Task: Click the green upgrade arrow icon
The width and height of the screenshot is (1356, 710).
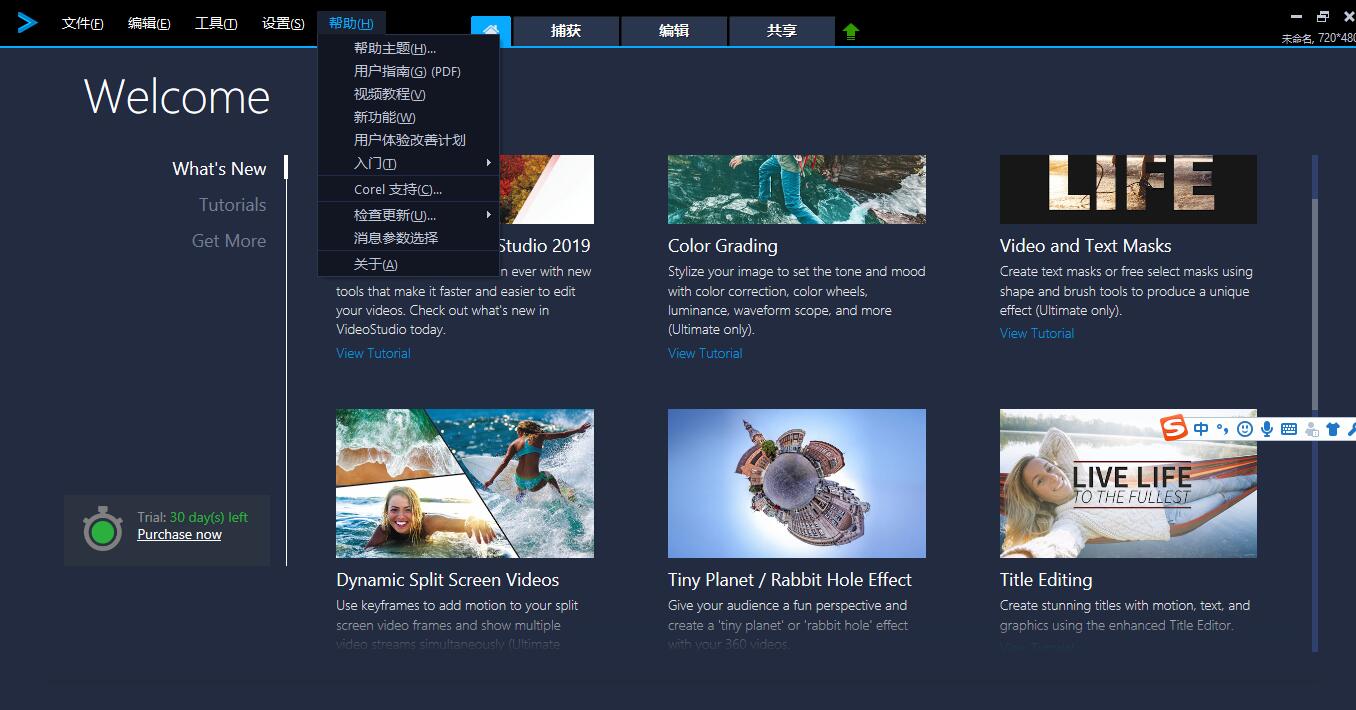Action: 851,31
